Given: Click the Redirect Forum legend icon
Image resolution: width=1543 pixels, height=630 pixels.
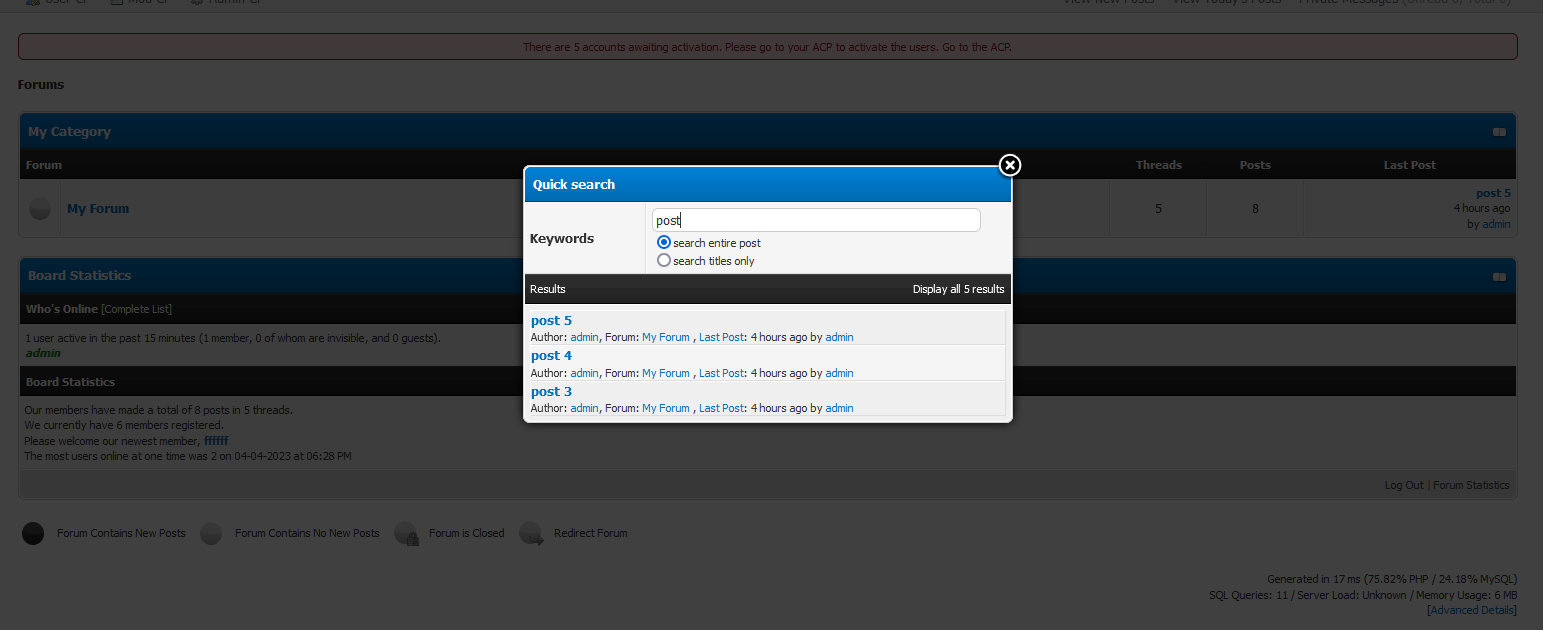Looking at the screenshot, I should (531, 534).
